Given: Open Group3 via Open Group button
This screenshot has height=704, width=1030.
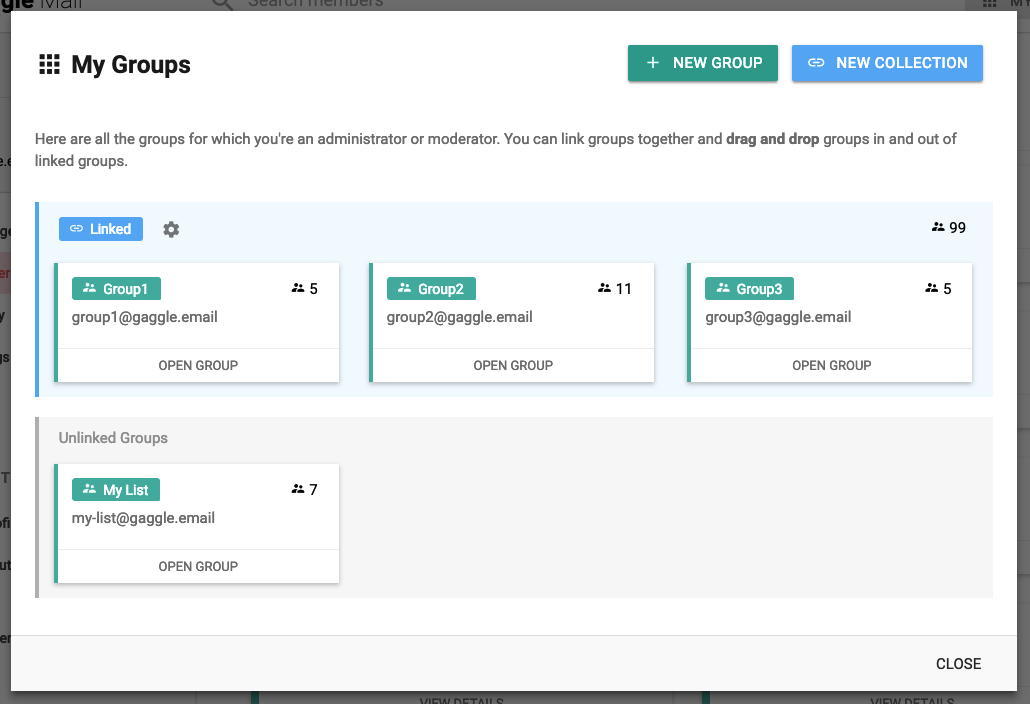Looking at the screenshot, I should tap(831, 365).
